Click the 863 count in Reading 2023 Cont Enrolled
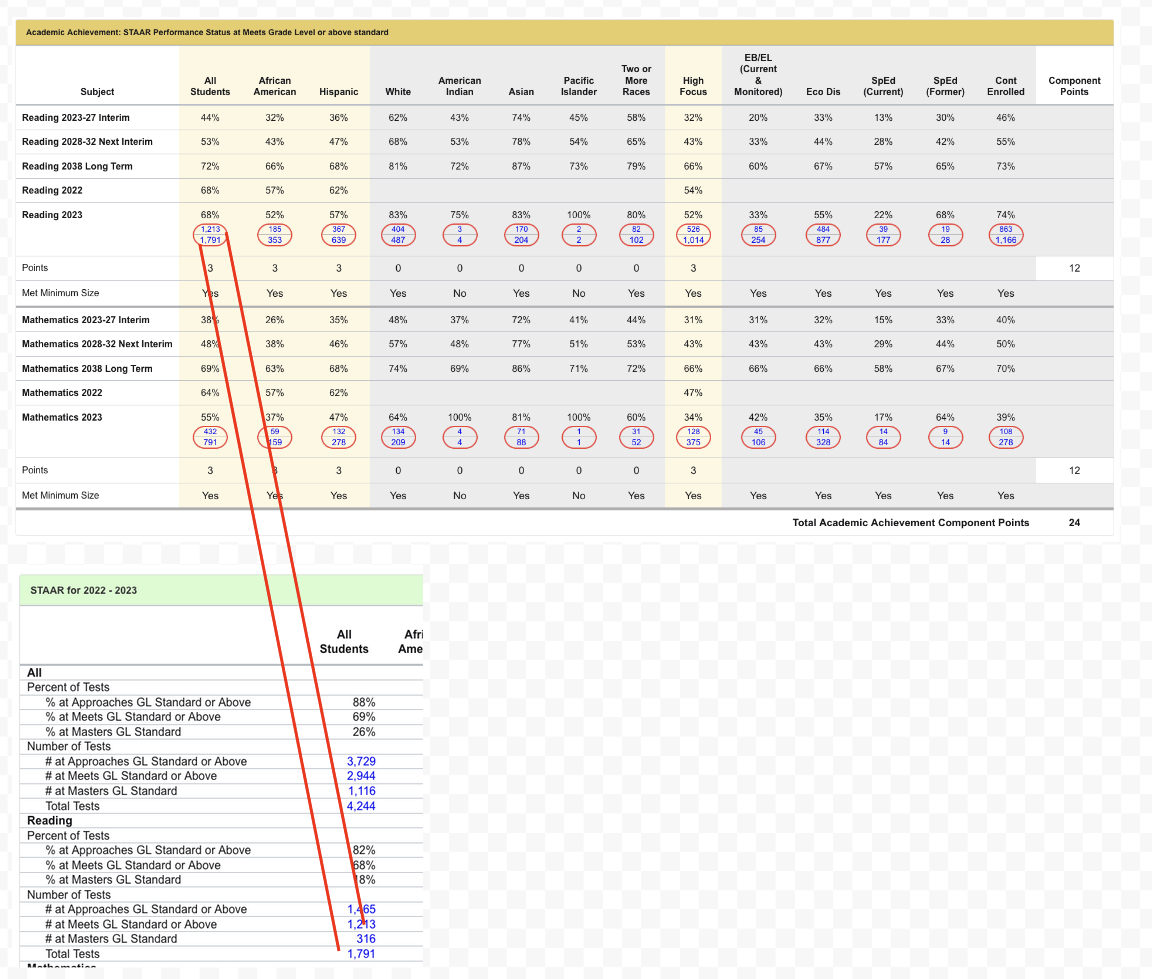The image size is (1152, 979). click(x=1006, y=229)
